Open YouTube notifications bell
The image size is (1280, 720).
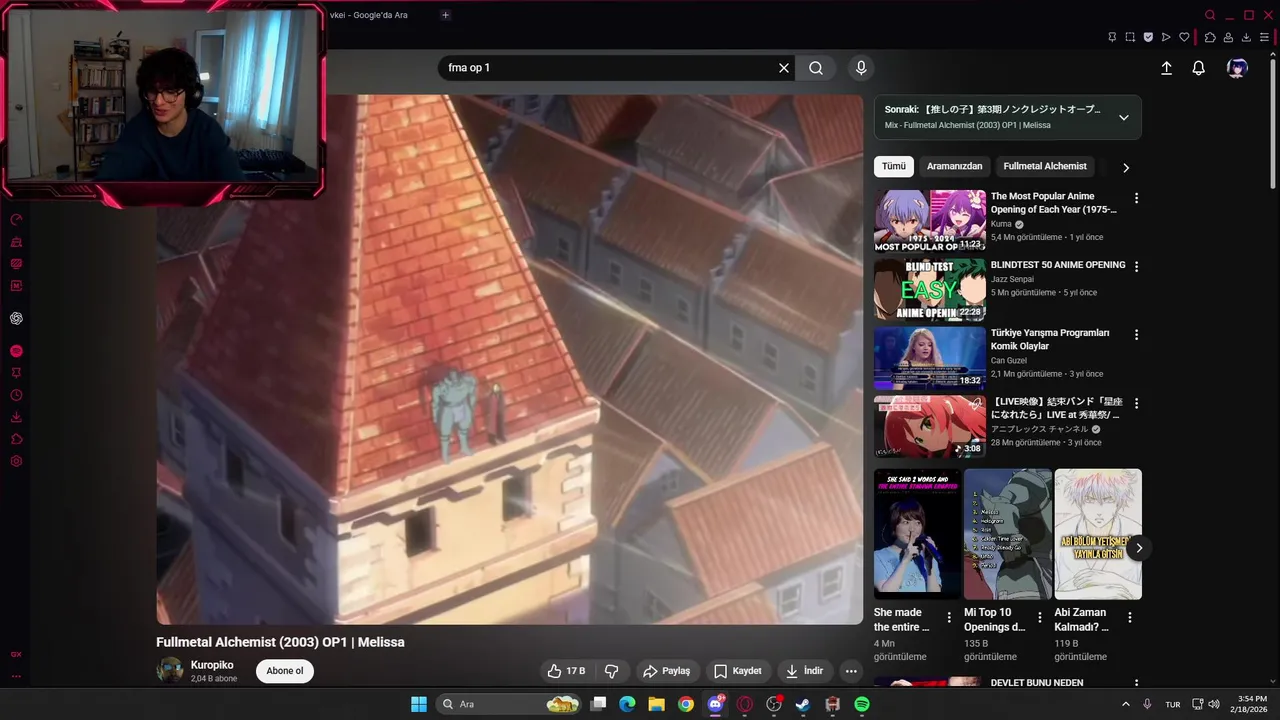1198,68
